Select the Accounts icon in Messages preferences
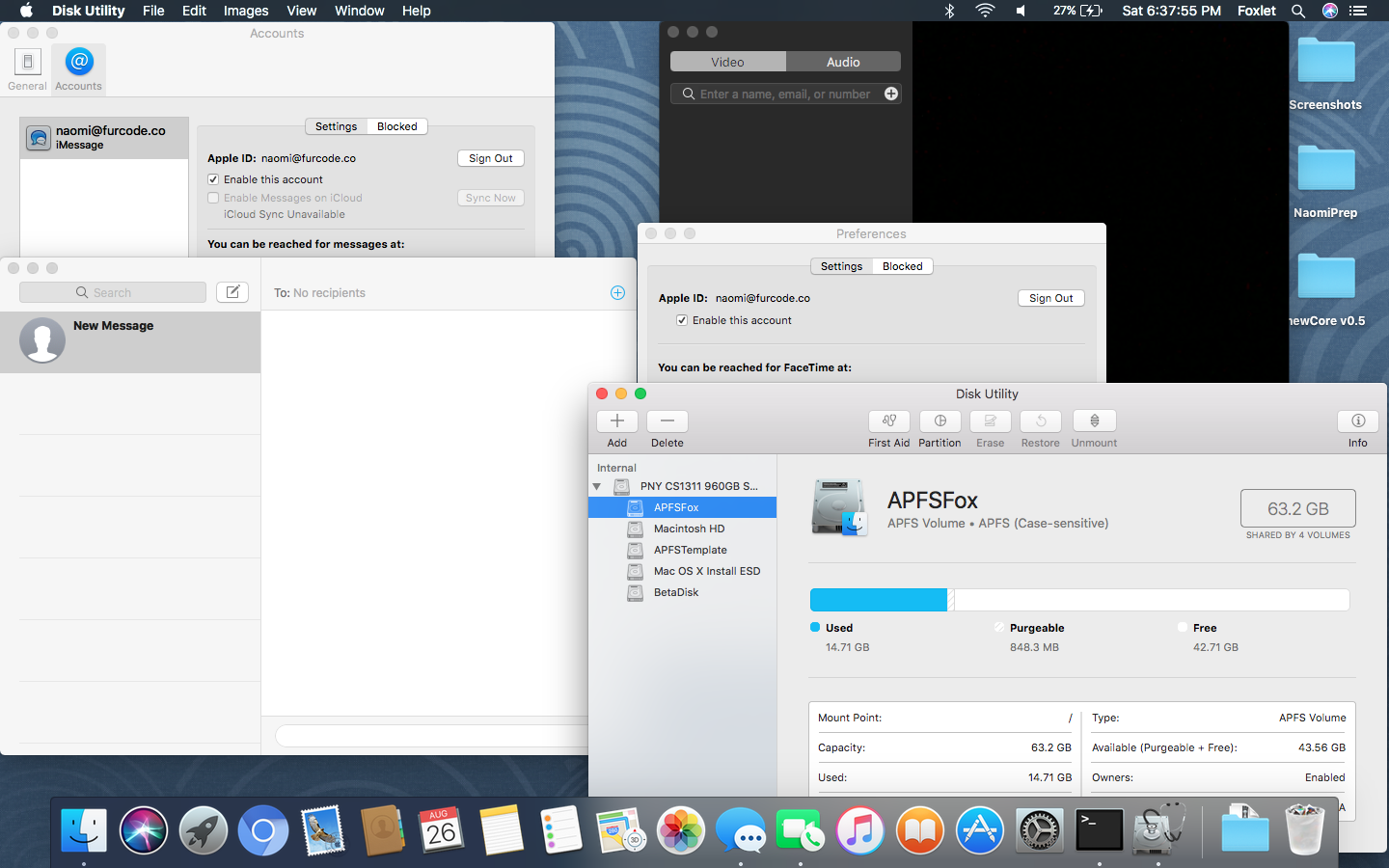1389x868 pixels. tap(79, 69)
